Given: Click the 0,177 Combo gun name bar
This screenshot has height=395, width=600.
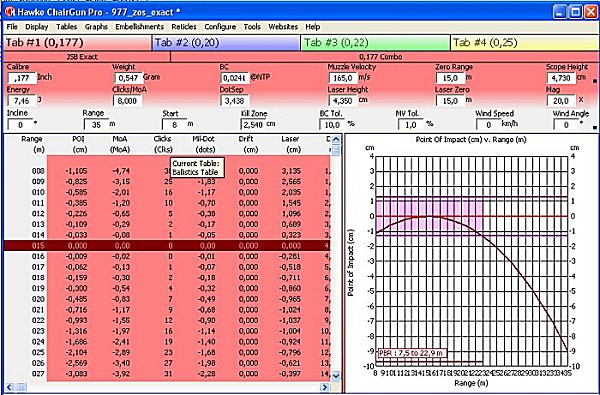Looking at the screenshot, I should (x=384, y=57).
